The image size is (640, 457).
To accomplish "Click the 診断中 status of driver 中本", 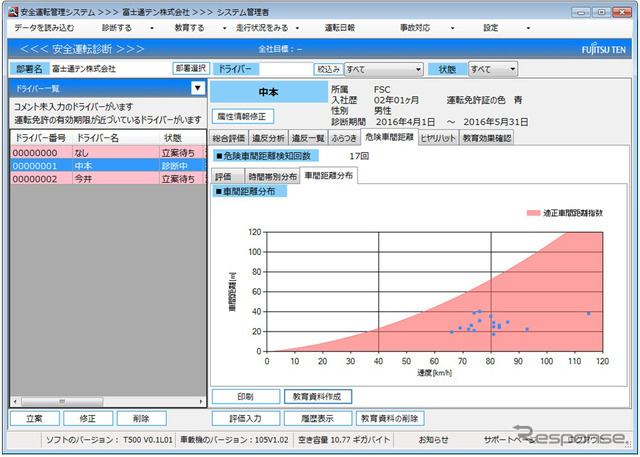I will coord(174,166).
